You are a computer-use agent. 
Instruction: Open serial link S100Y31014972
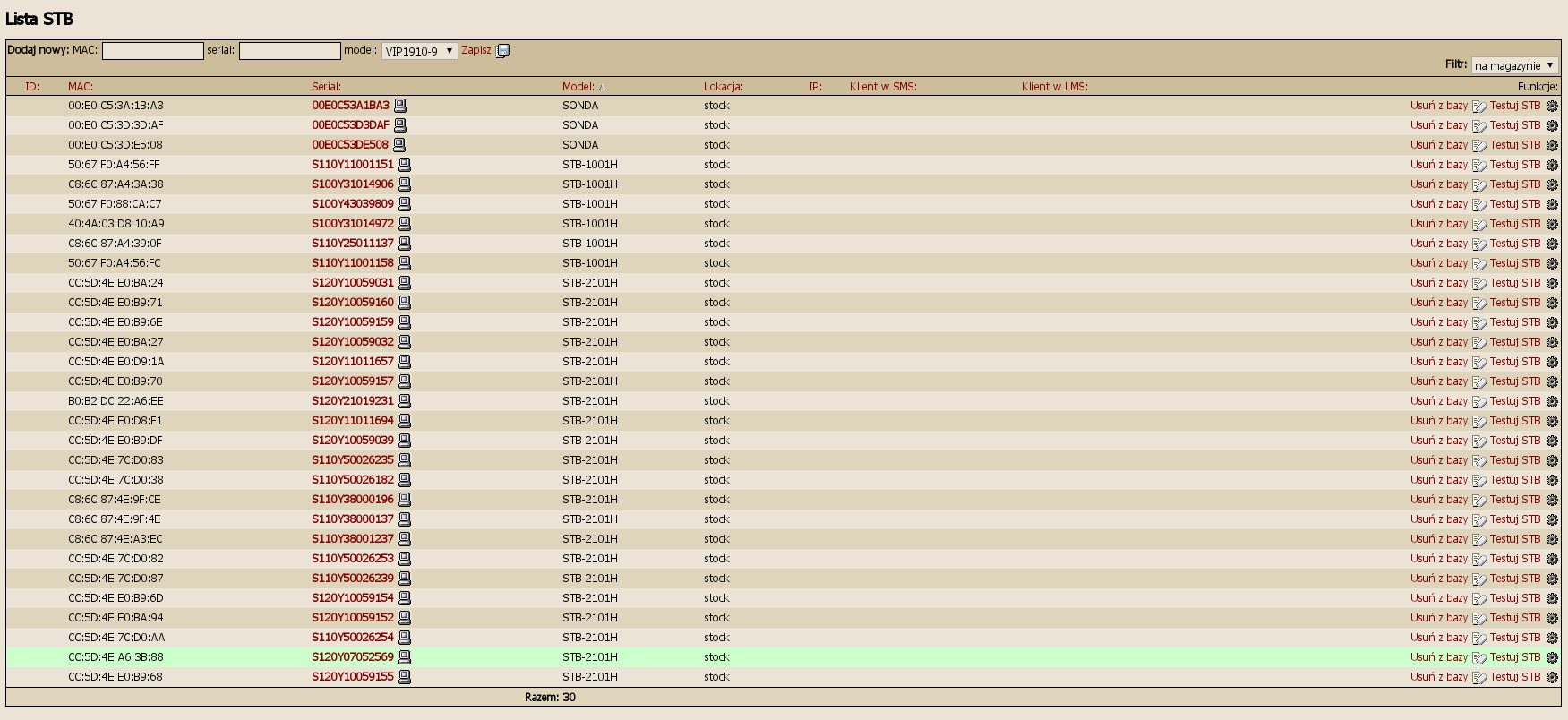[353, 224]
